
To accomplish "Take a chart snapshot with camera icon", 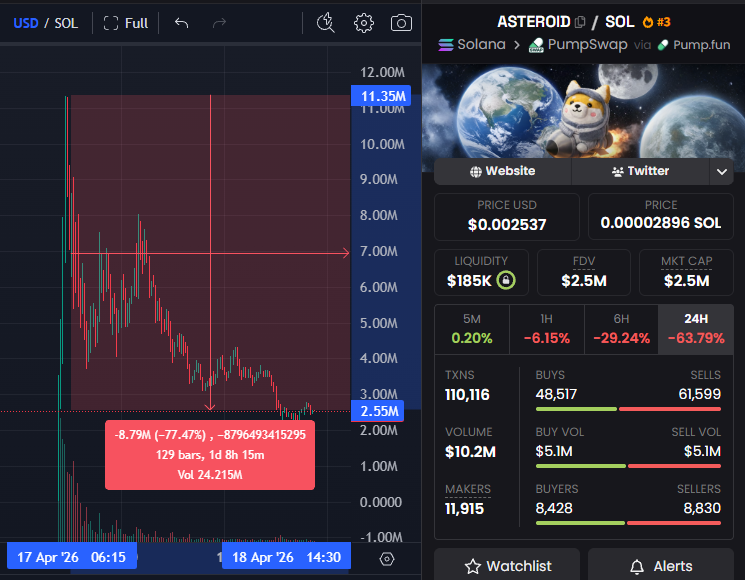I will point(401,23).
